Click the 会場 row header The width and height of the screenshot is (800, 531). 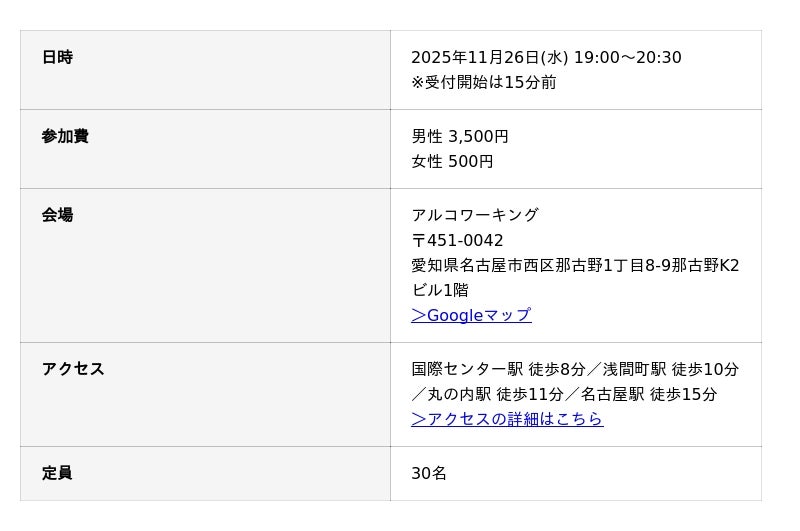click(x=57, y=216)
